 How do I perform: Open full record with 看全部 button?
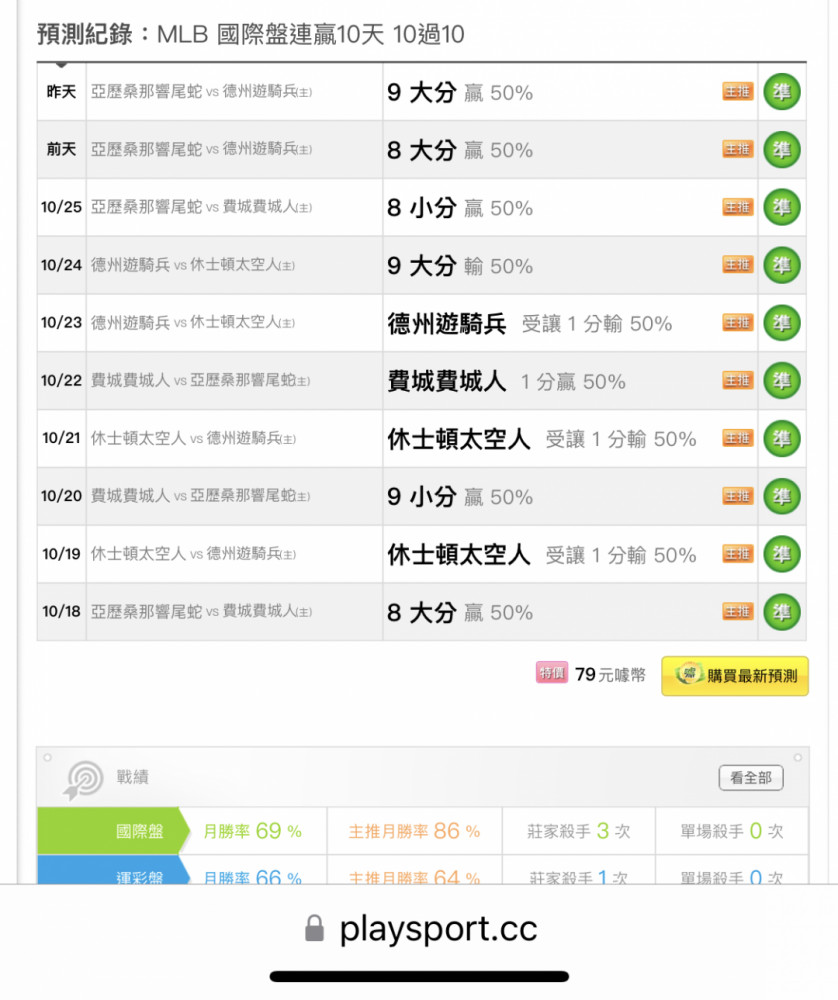click(x=751, y=778)
